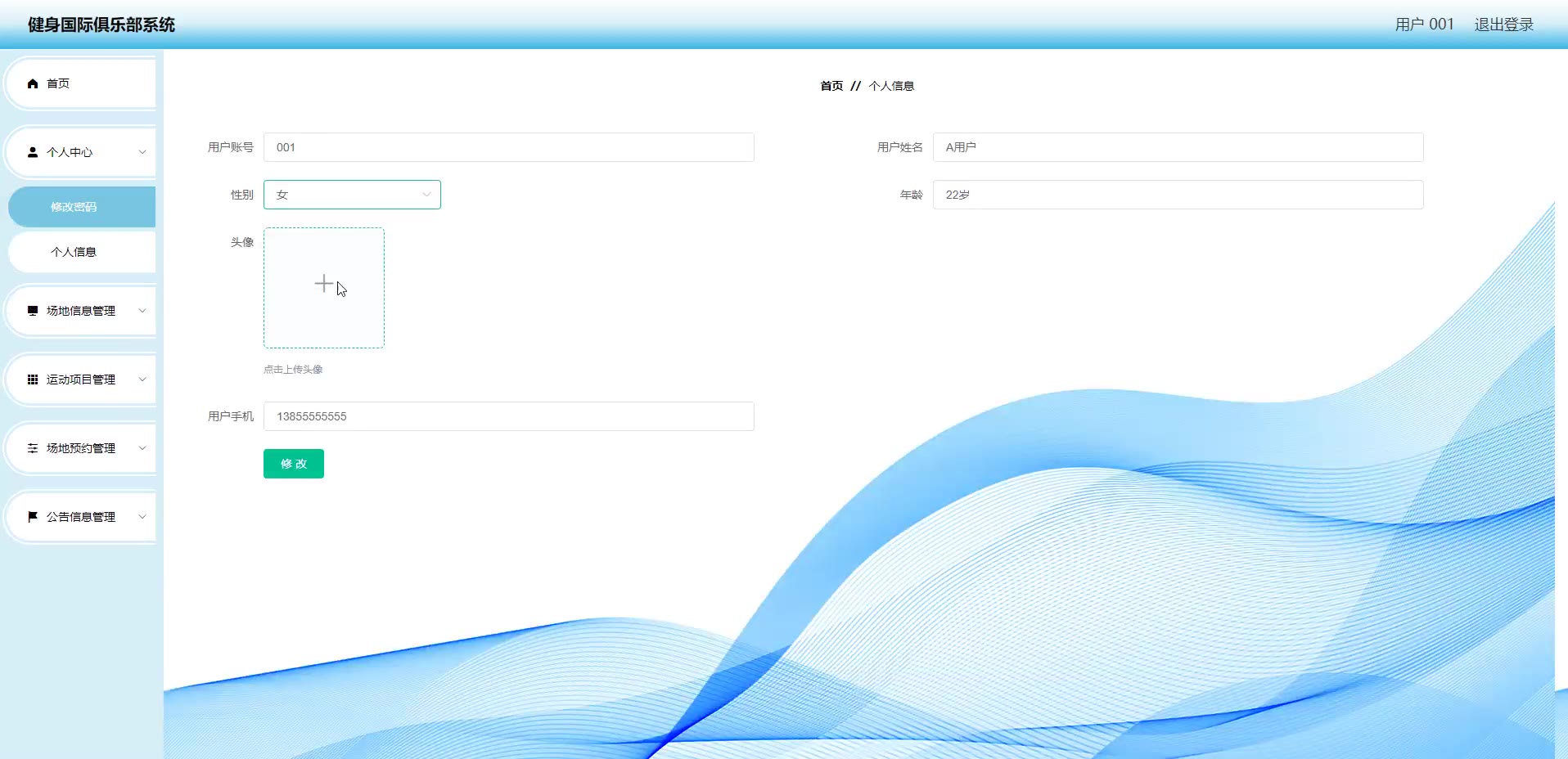Expand the 场地信息管理 chevron
The height and width of the screenshot is (759, 1568).
[x=142, y=311]
